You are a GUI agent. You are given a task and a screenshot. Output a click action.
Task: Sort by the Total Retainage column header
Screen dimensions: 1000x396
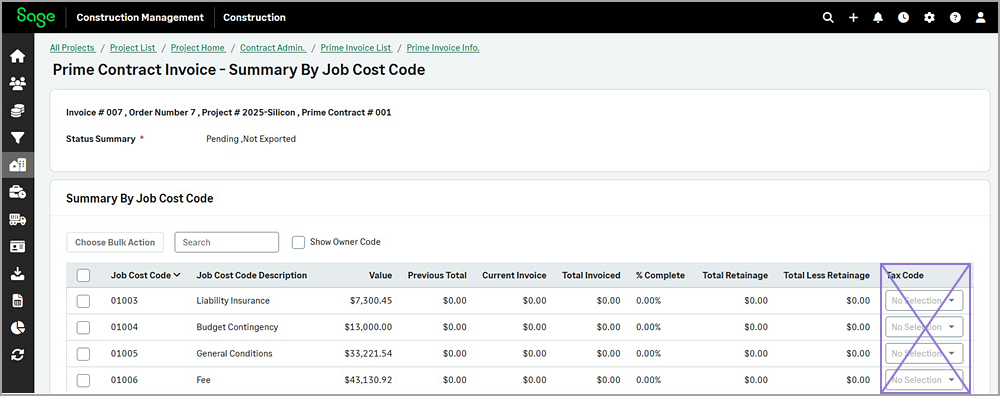point(735,275)
